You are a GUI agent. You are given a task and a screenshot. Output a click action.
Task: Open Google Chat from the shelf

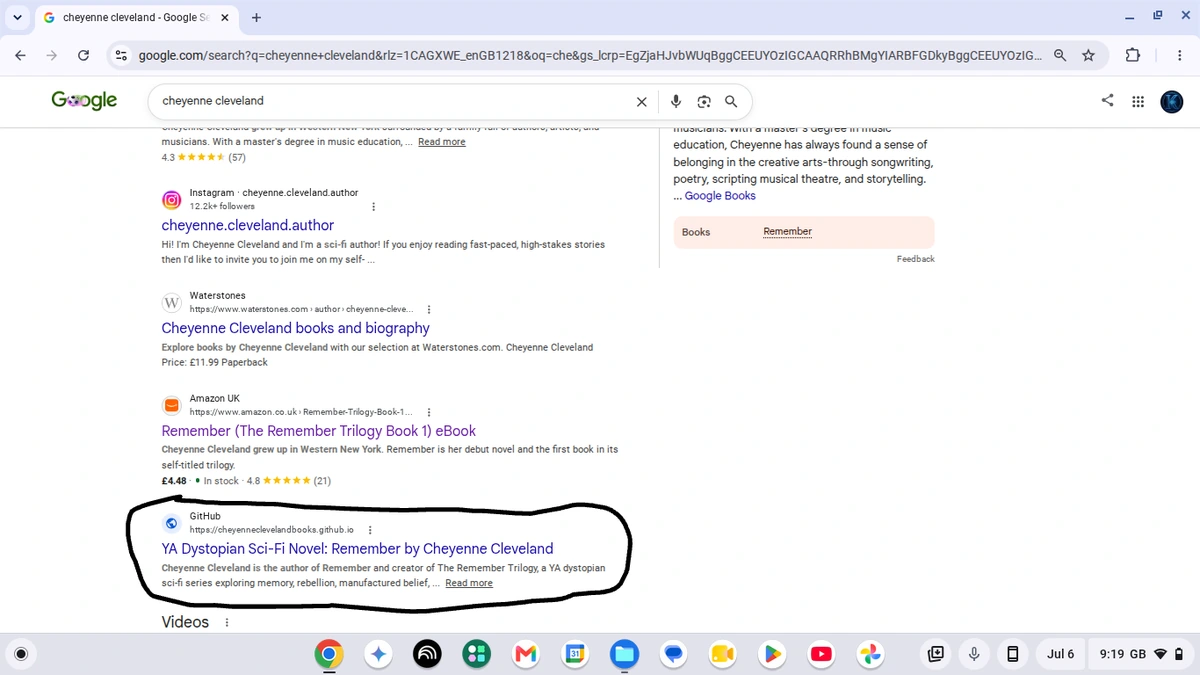click(673, 654)
